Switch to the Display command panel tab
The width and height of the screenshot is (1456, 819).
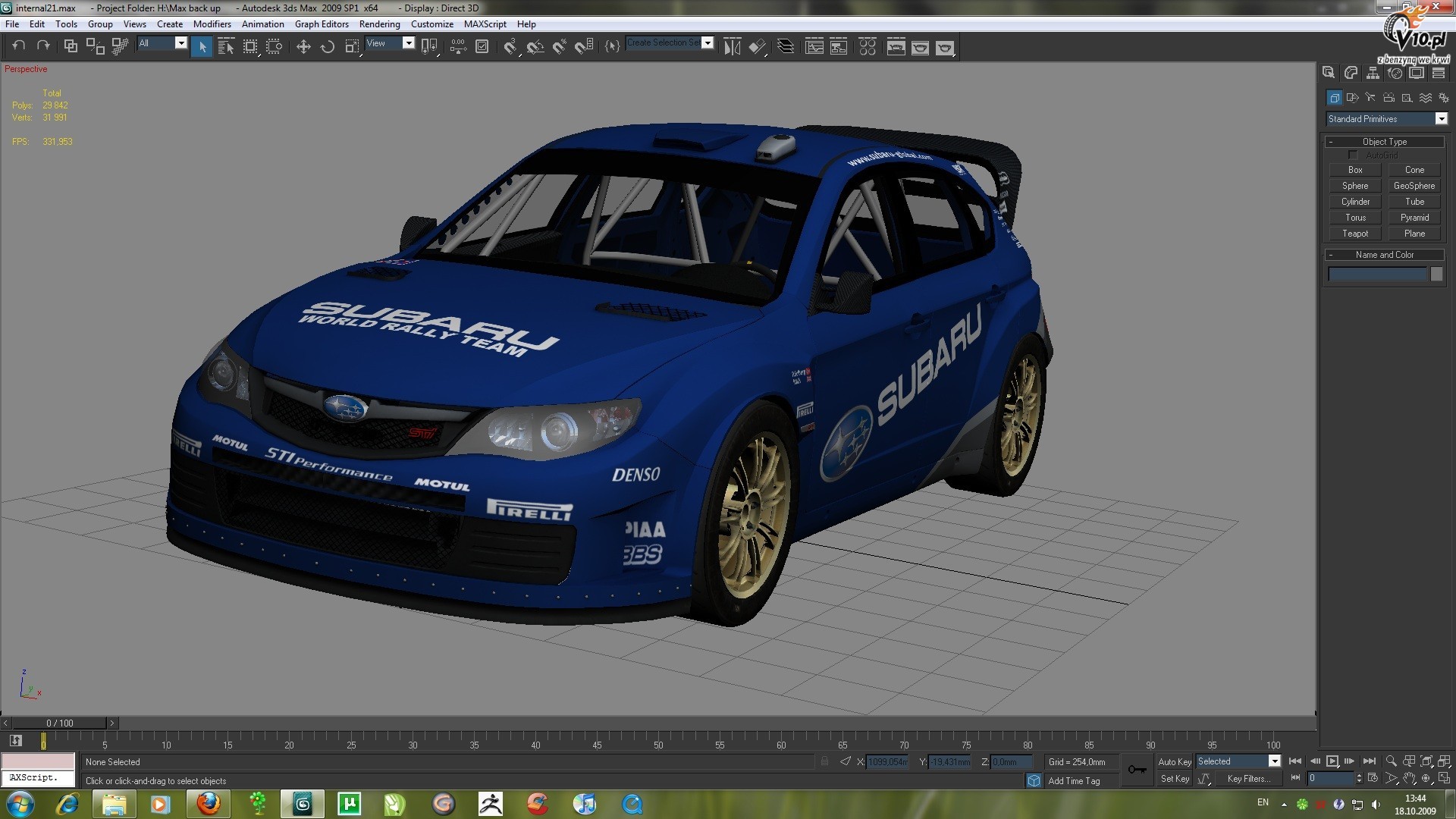point(1417,73)
